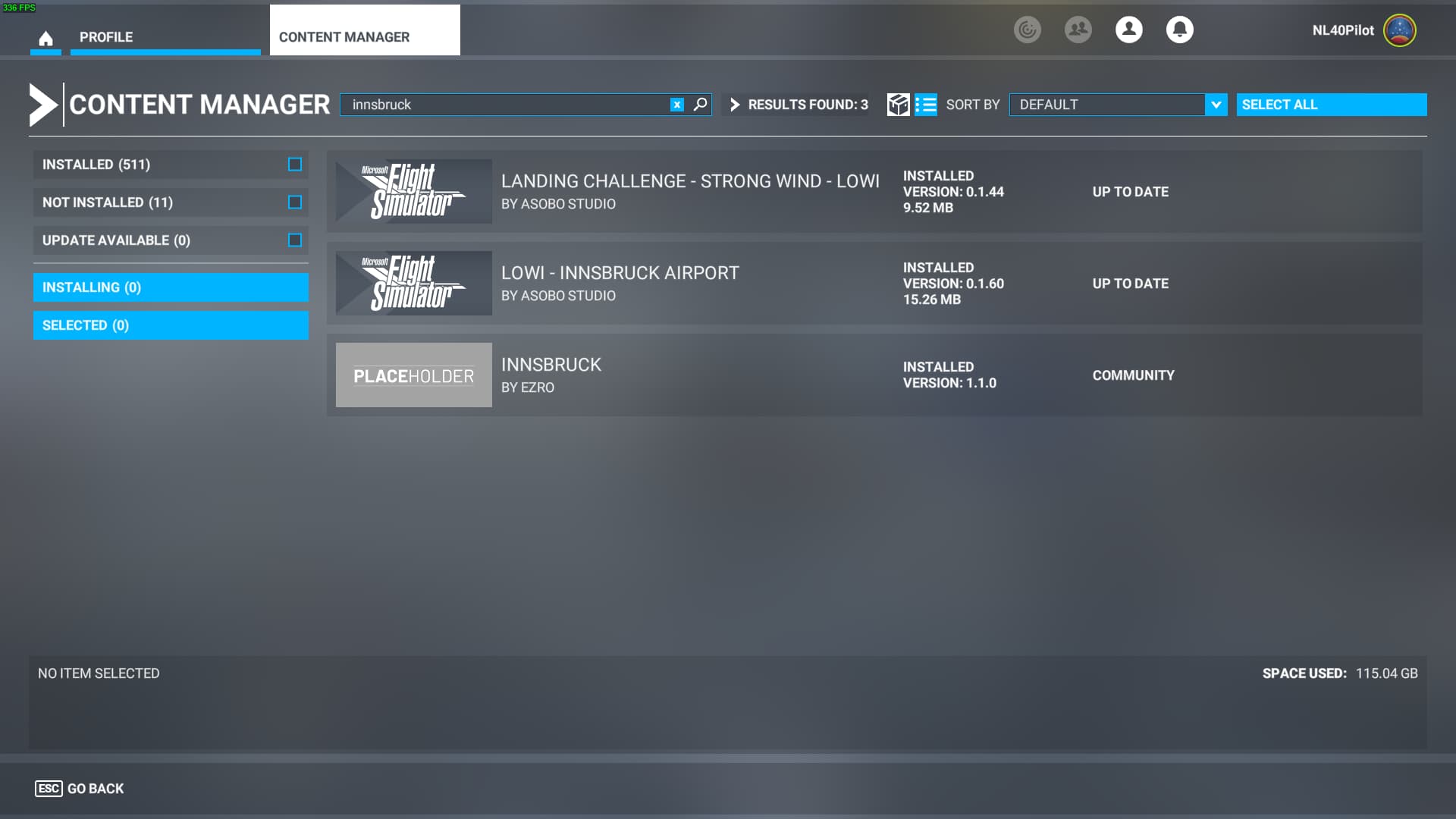Click version 1.1.0 installed info
The image size is (1456, 819).
coord(949,375)
